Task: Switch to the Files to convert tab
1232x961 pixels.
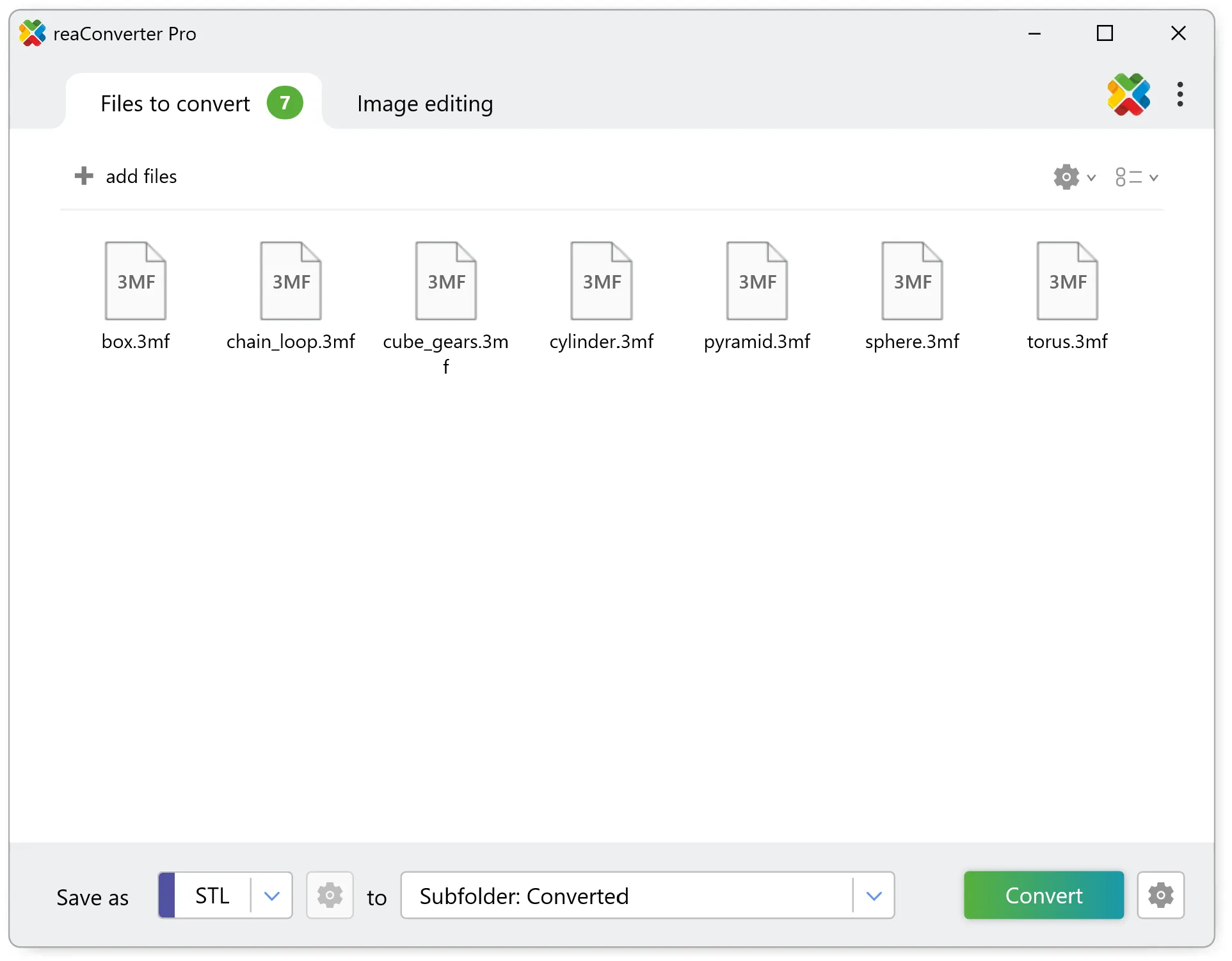Action: (174, 103)
